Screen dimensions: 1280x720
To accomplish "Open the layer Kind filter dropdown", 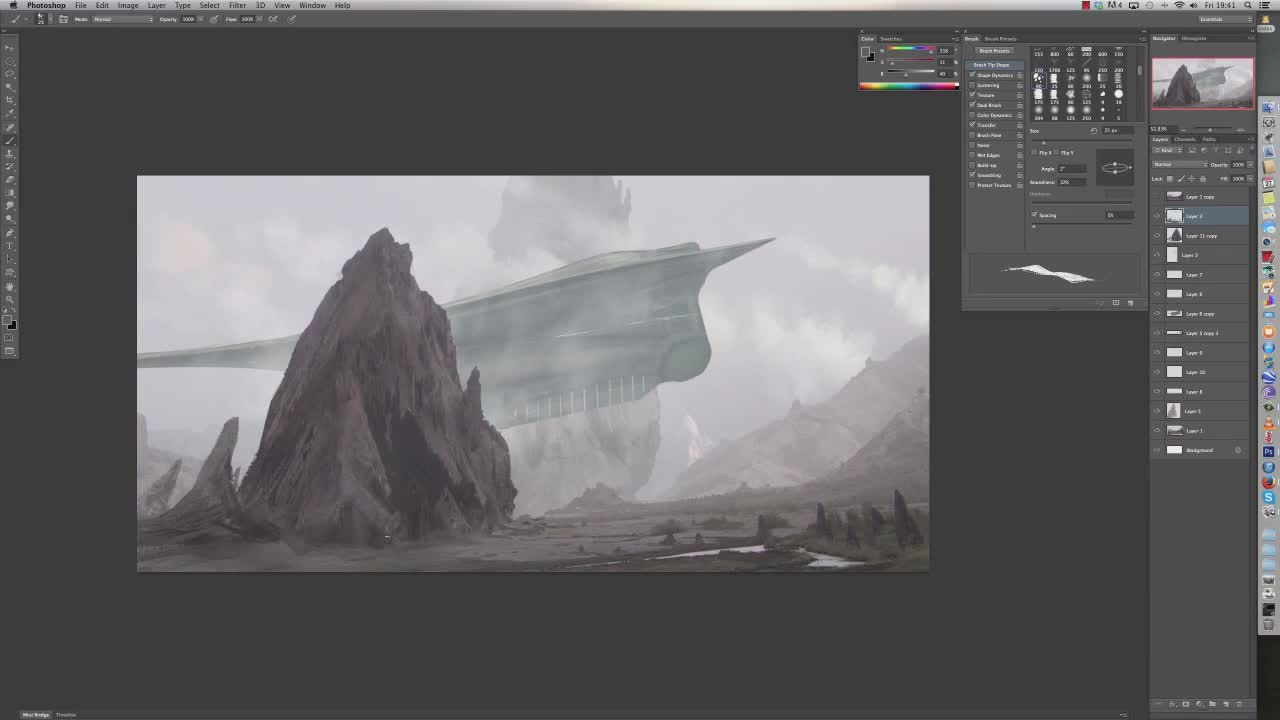I will pos(1166,150).
